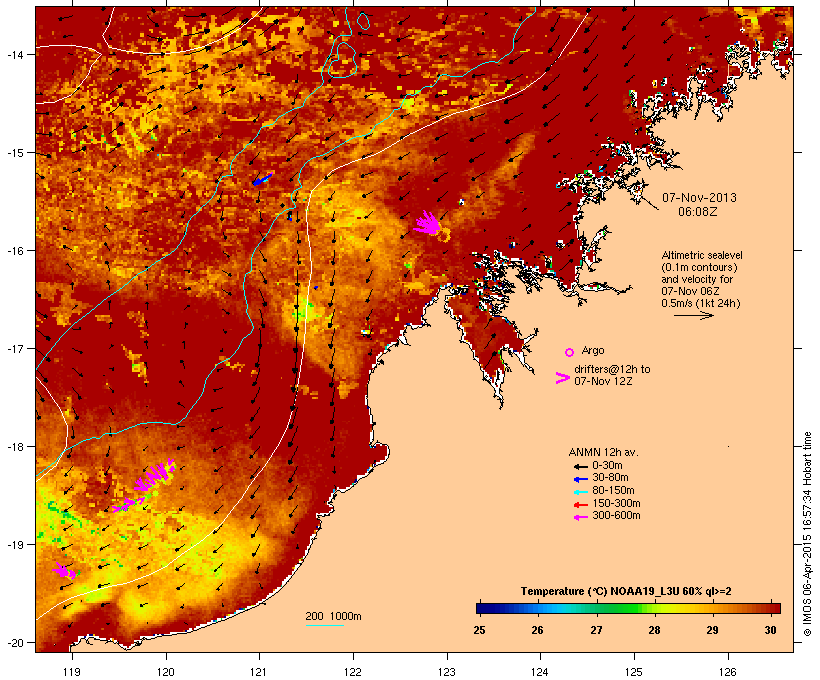Click the latitude axis label -20
The width and height of the screenshot is (820, 680).
14,643
